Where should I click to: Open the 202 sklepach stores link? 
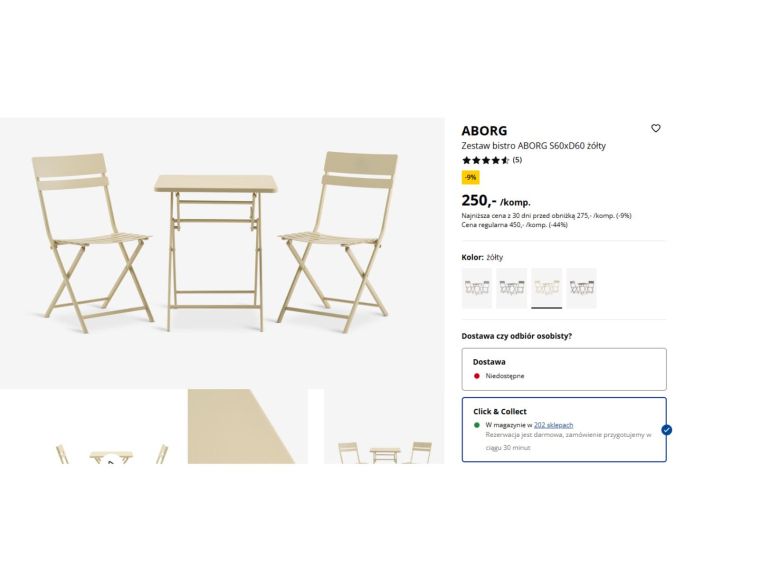coord(554,425)
